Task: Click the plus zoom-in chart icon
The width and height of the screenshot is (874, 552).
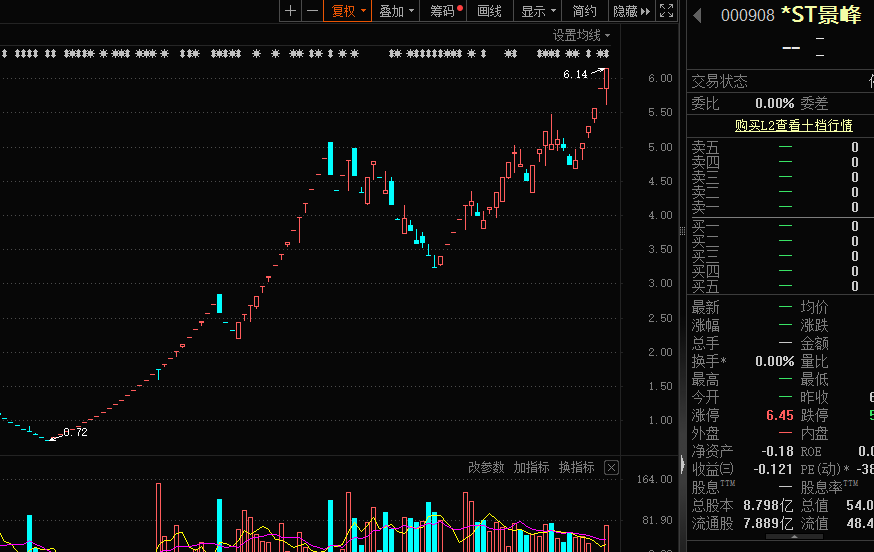Action: (290, 11)
